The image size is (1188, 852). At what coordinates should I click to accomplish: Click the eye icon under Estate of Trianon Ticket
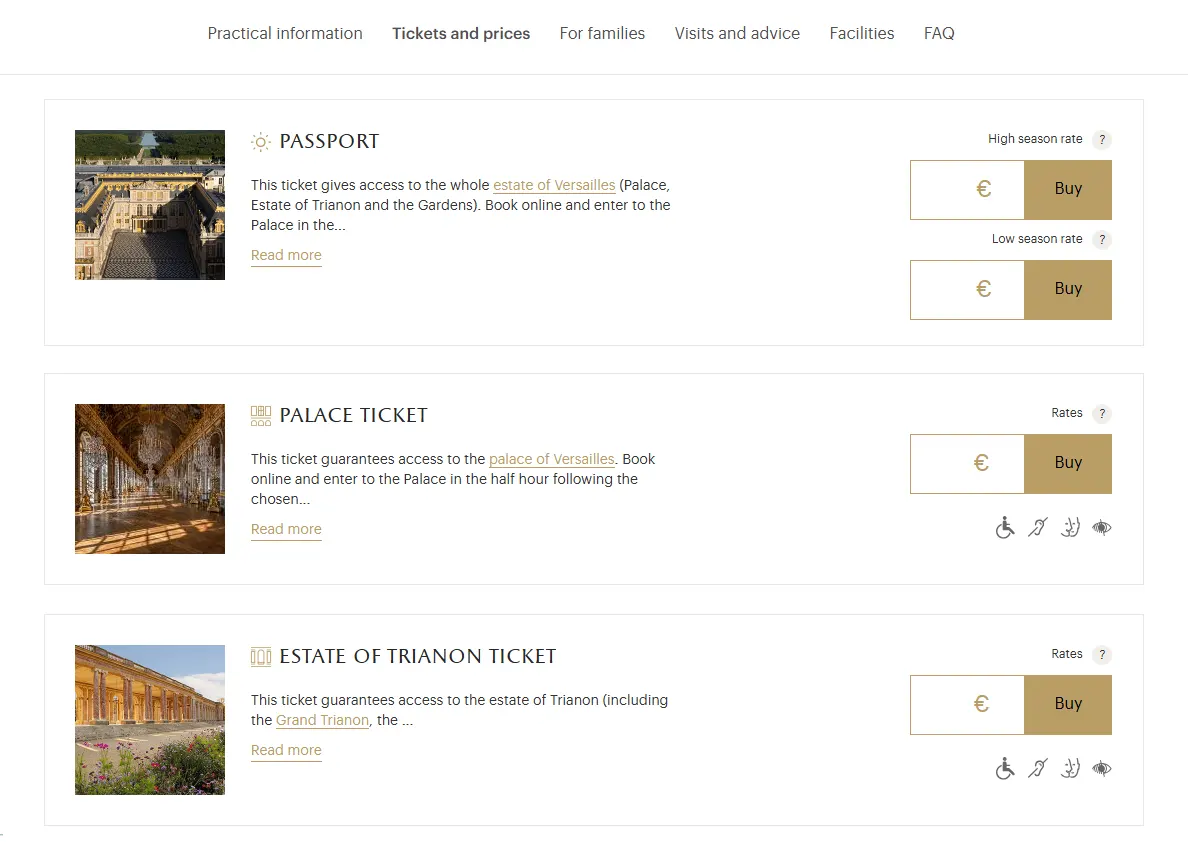click(x=1102, y=769)
